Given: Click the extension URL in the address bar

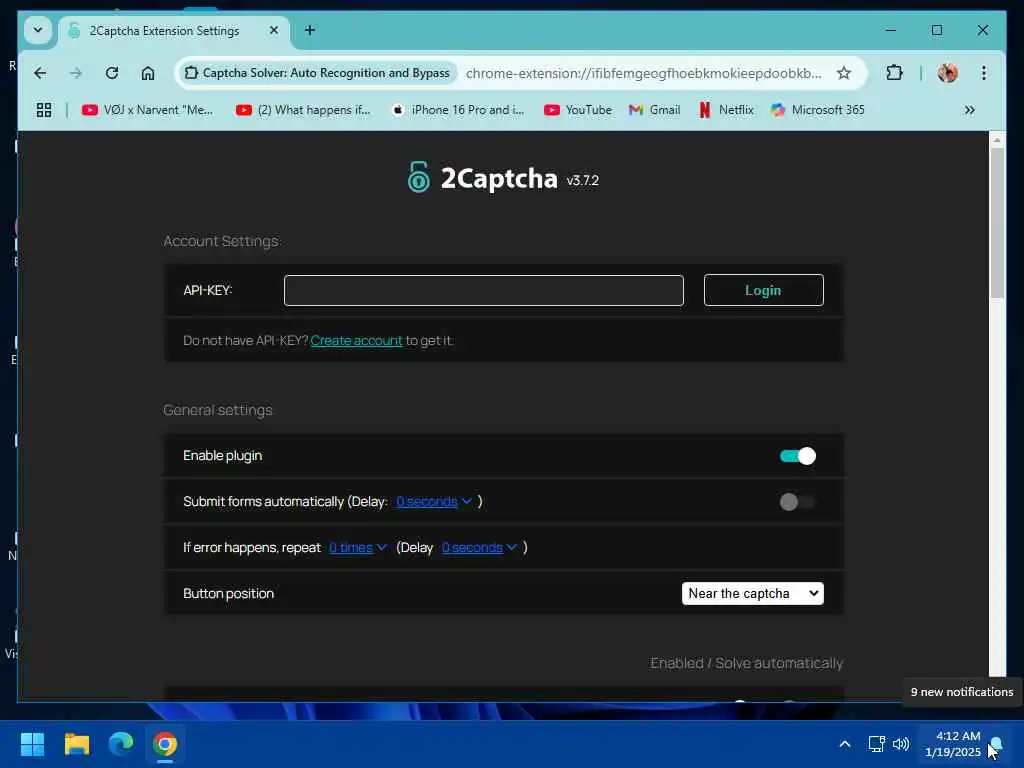Looking at the screenshot, I should tap(643, 73).
